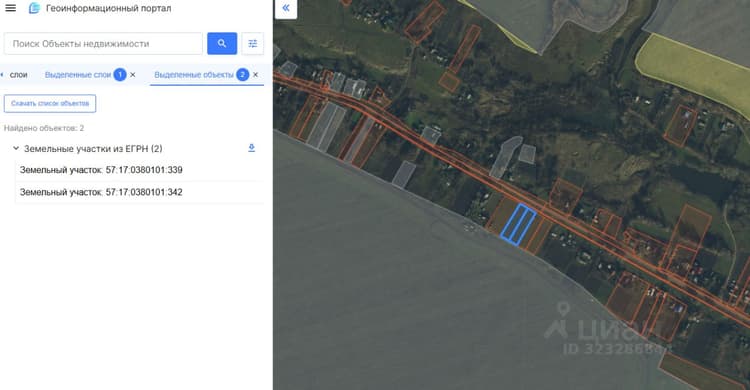Image resolution: width=750 pixels, height=390 pixels.
Task: Focus the Поиск Объекты недвижимости field
Action: tap(103, 44)
